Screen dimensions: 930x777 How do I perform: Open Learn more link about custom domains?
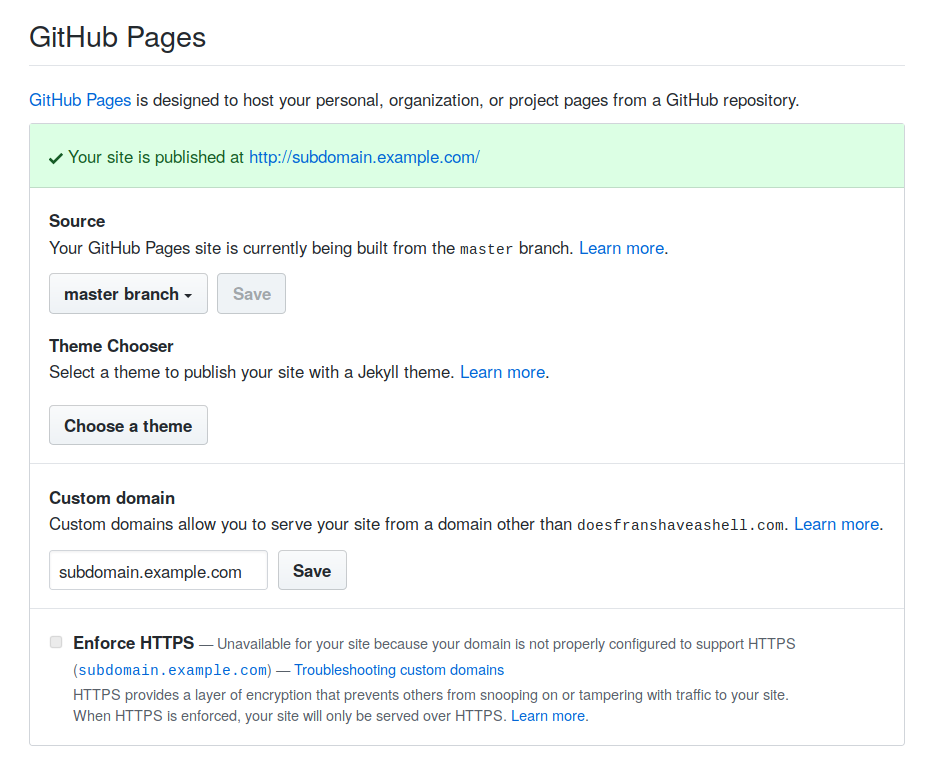point(836,524)
